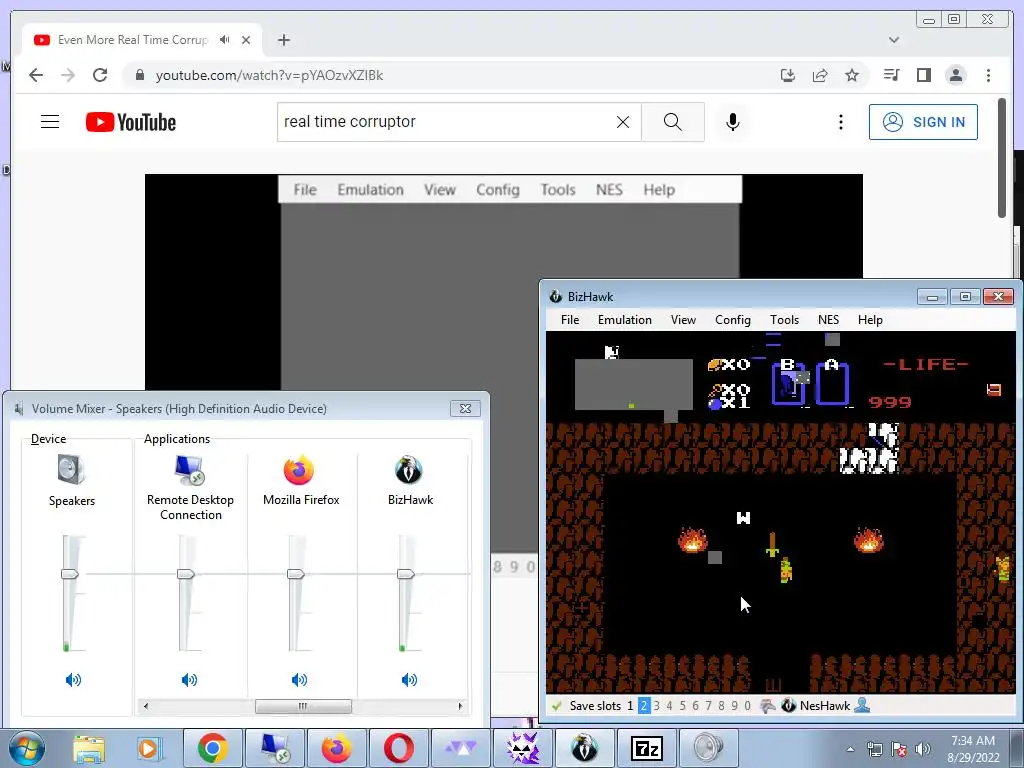The image size is (1024, 768).
Task: Open BizHawk's View menu
Action: 683,319
